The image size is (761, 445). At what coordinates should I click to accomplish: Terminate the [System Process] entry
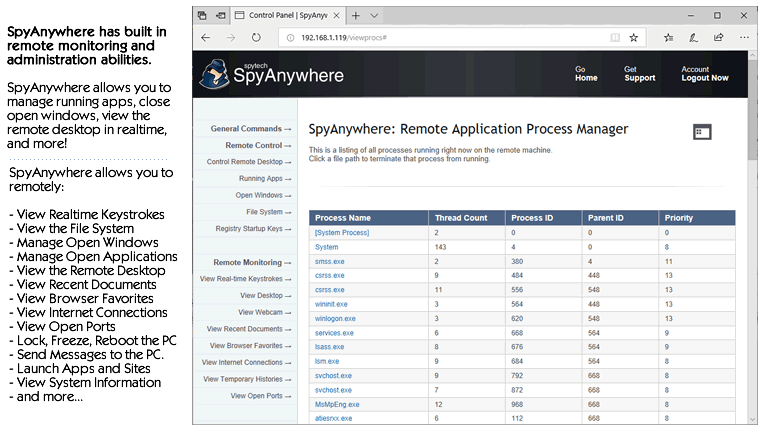pos(342,232)
